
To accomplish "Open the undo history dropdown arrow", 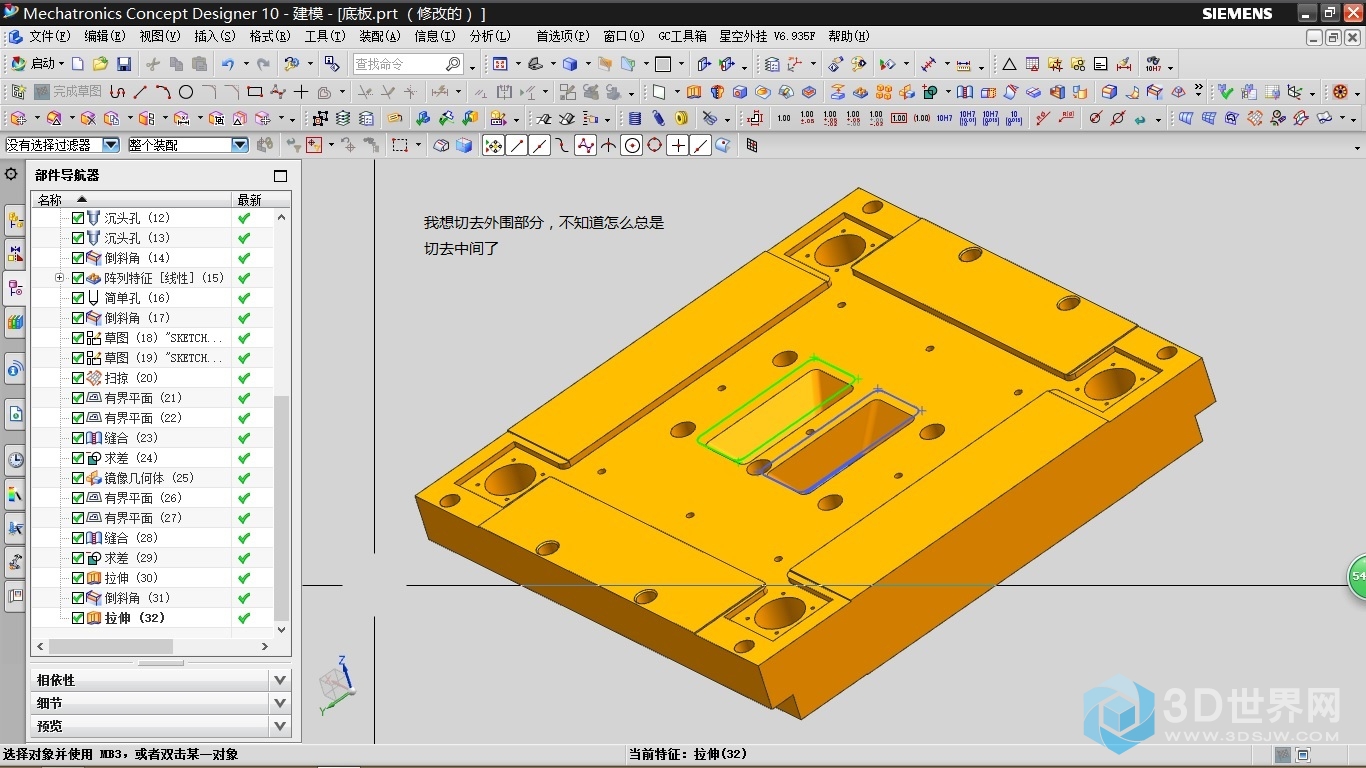I will (x=245, y=64).
